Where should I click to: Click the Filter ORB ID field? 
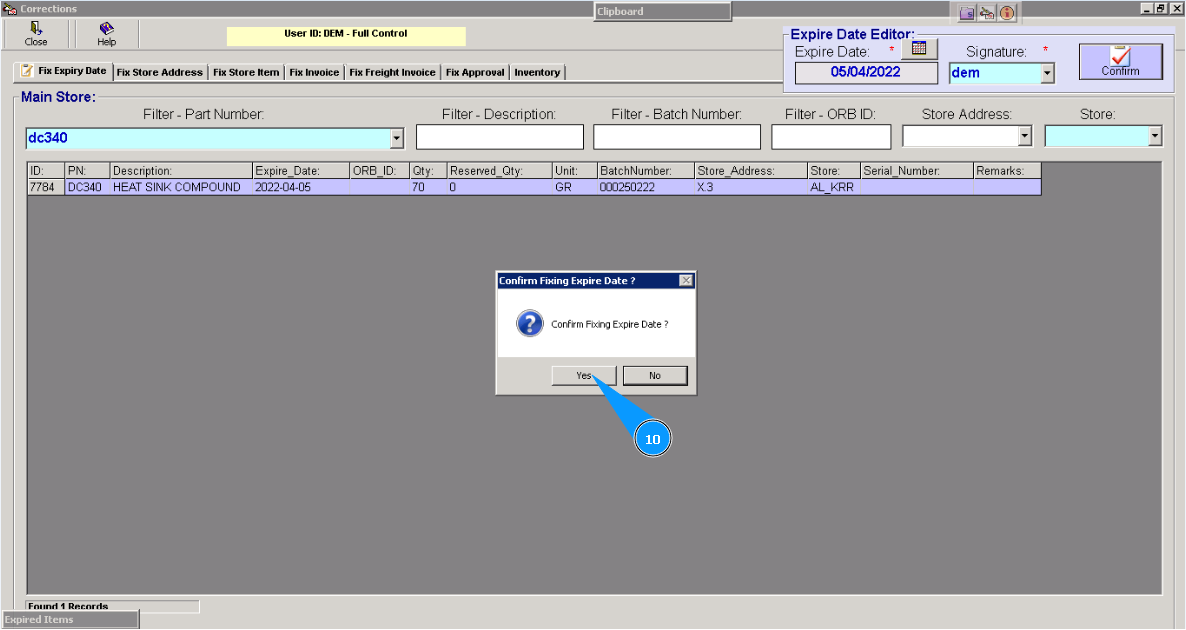[831, 137]
